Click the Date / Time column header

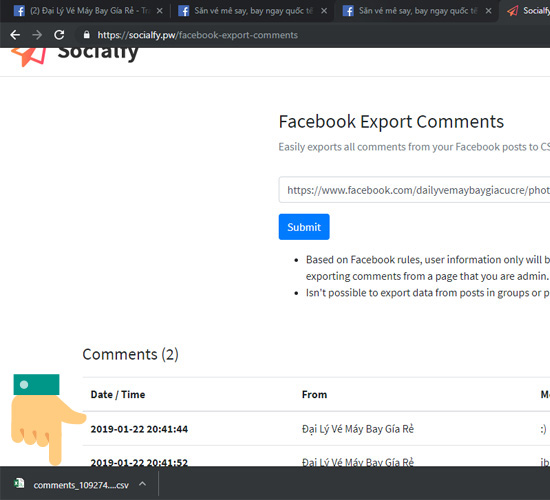[x=118, y=394]
